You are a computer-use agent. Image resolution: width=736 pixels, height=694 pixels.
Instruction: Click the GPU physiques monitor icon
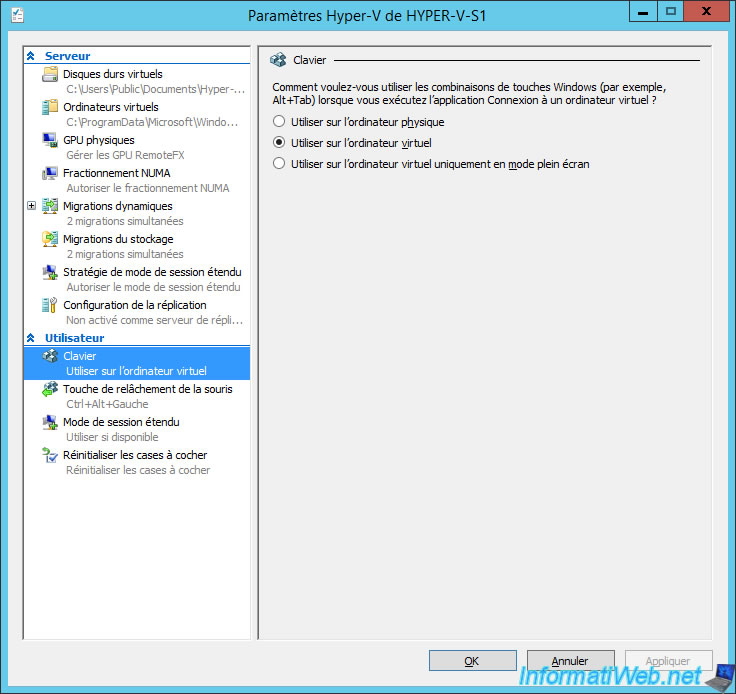[50, 140]
